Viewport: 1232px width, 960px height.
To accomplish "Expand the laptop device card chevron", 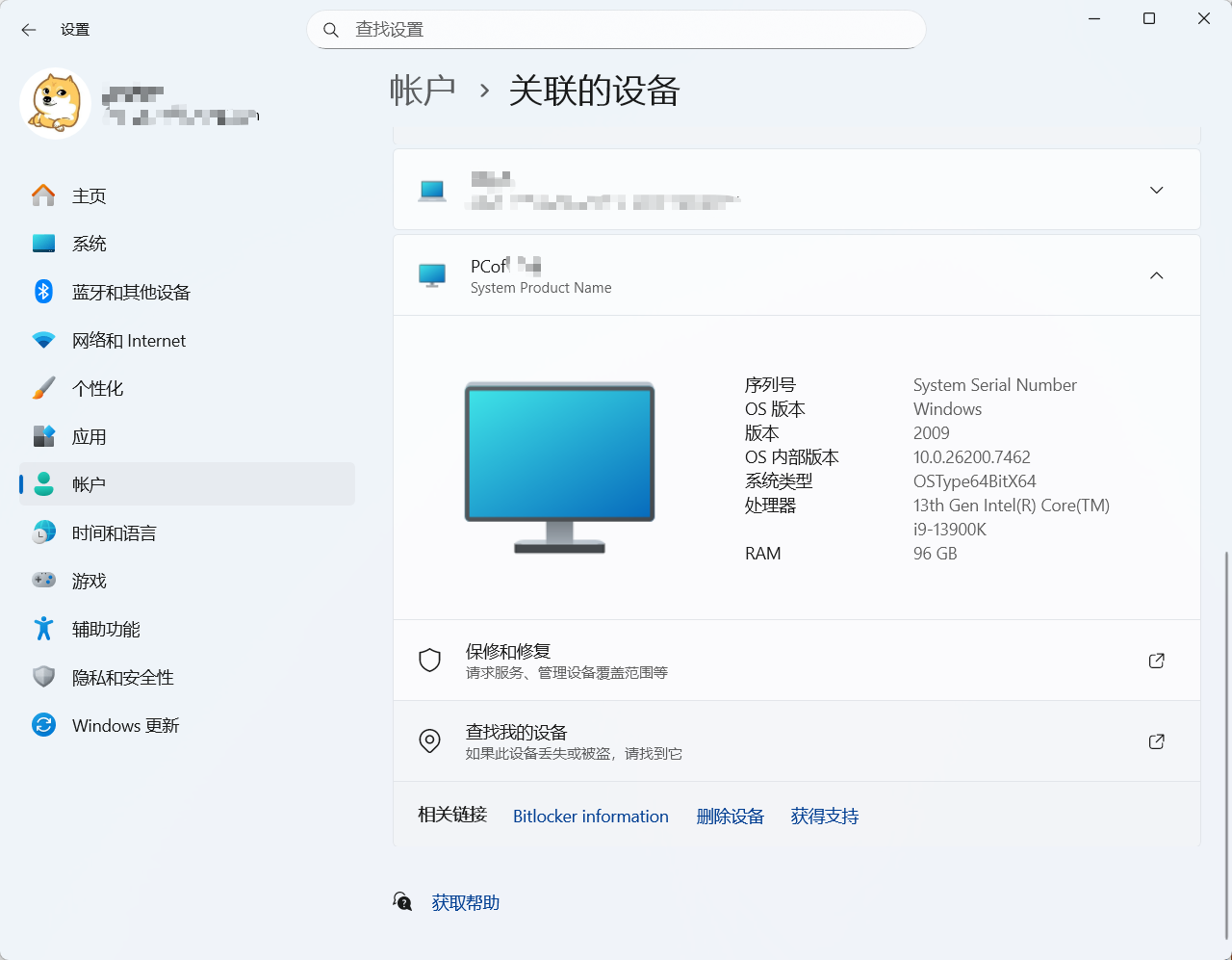I will [1157, 190].
